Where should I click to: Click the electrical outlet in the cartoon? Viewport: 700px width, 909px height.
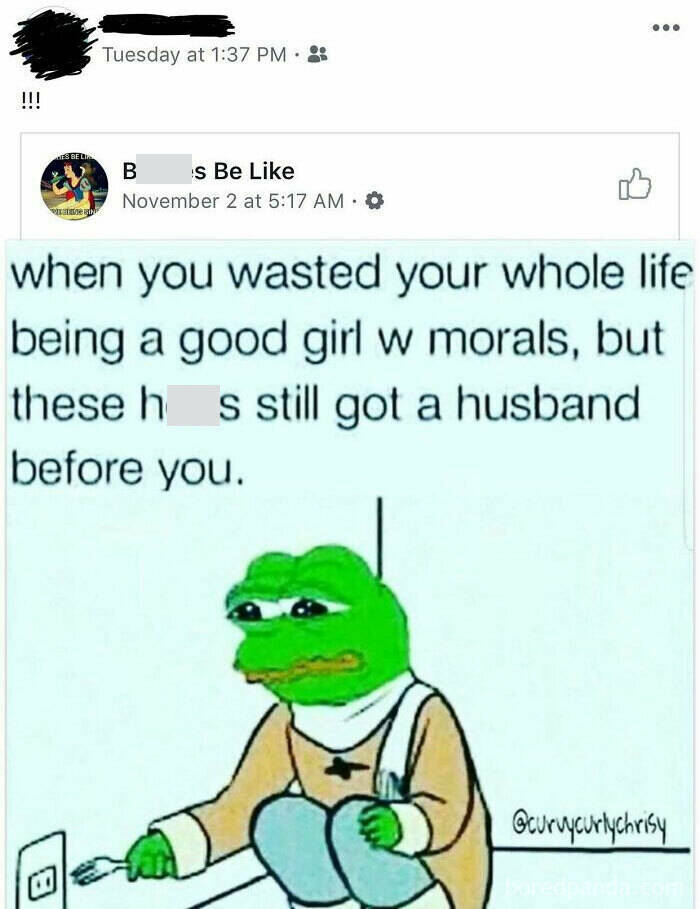click(x=41, y=872)
